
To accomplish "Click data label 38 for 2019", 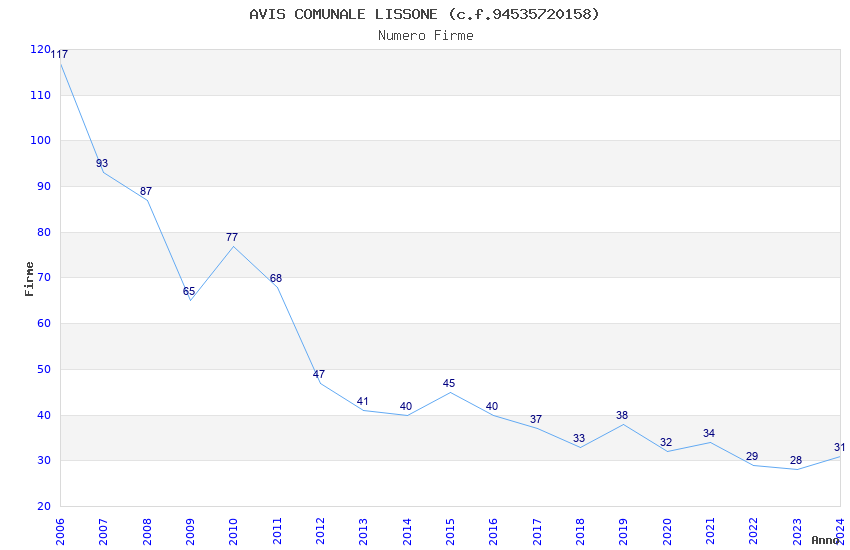I will [x=622, y=416].
